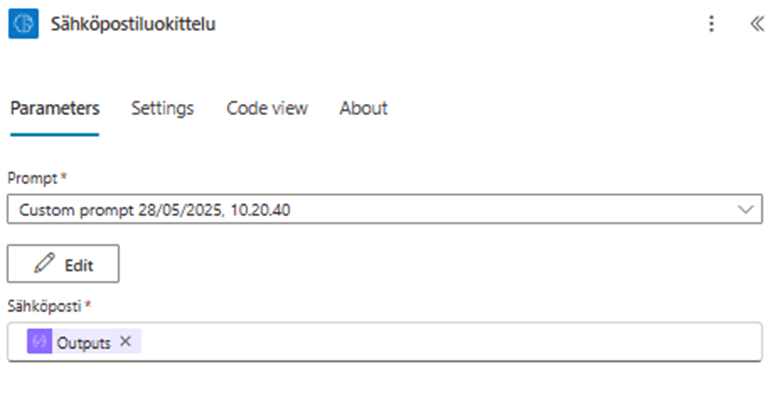The width and height of the screenshot is (768, 411).
Task: Remove the Outputs token with X
Action: point(125,341)
